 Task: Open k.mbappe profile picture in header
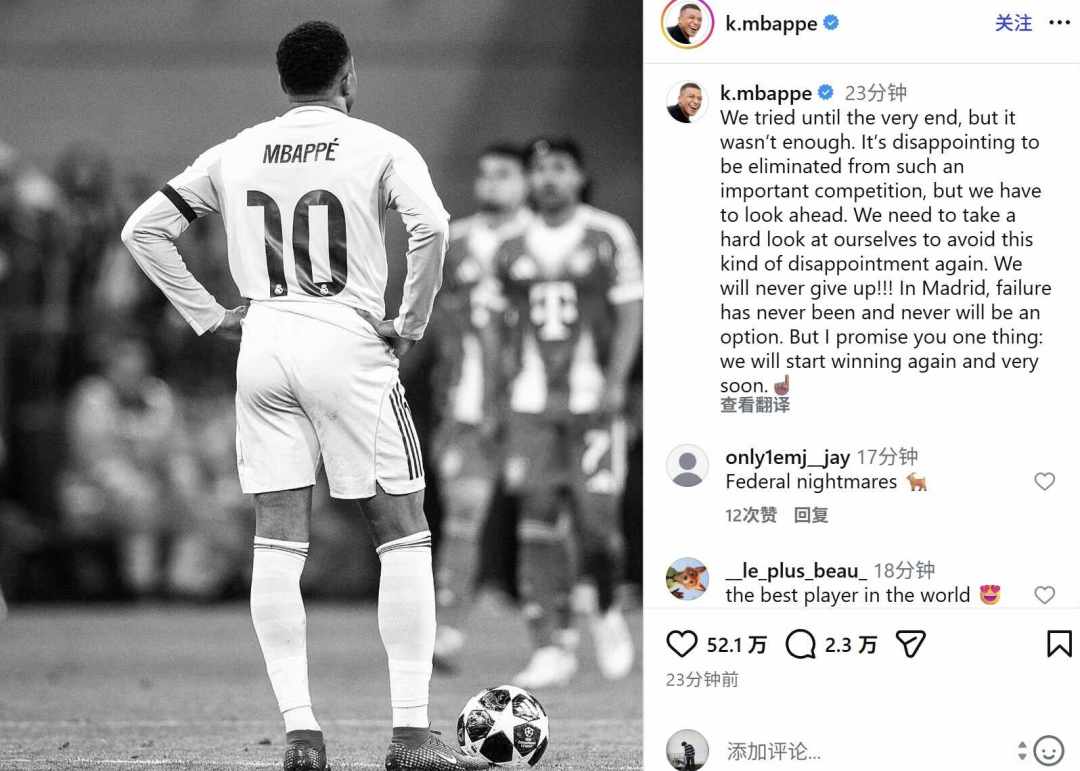coord(687,24)
